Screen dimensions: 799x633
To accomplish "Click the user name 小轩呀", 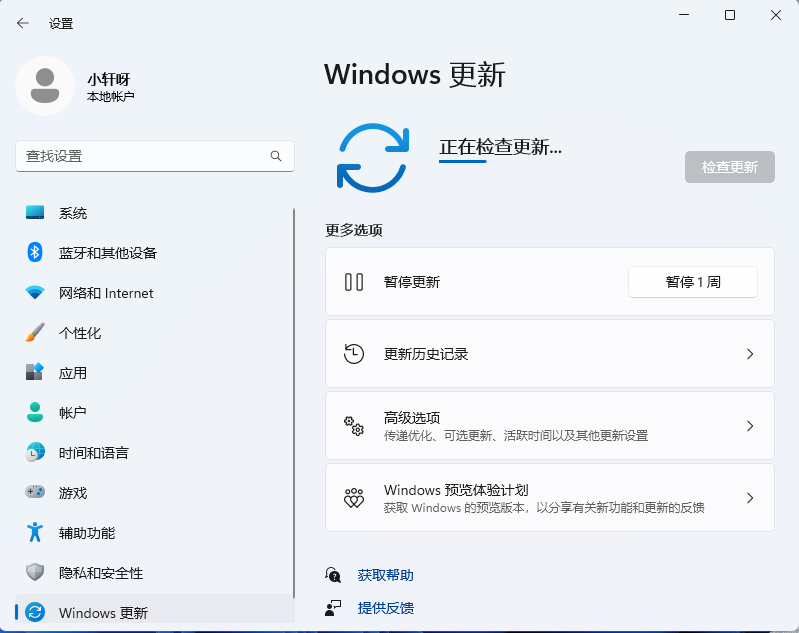I will click(109, 79).
